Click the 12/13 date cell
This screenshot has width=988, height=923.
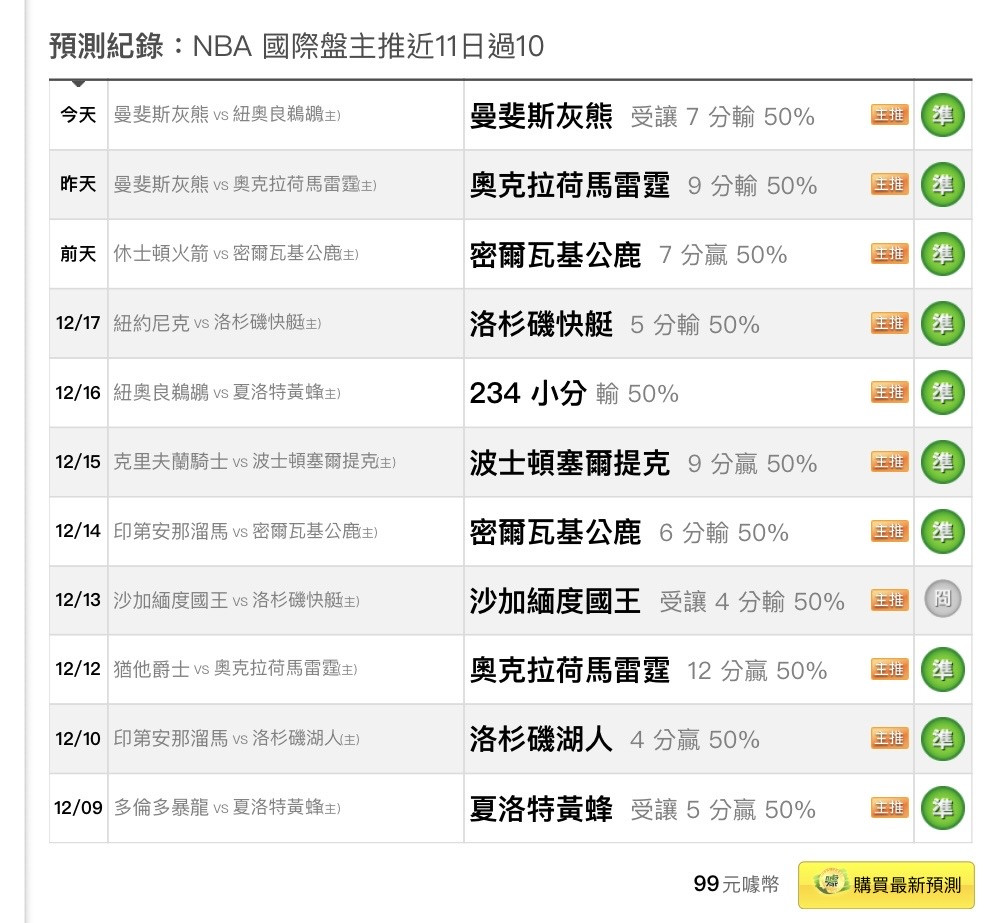coord(78,599)
